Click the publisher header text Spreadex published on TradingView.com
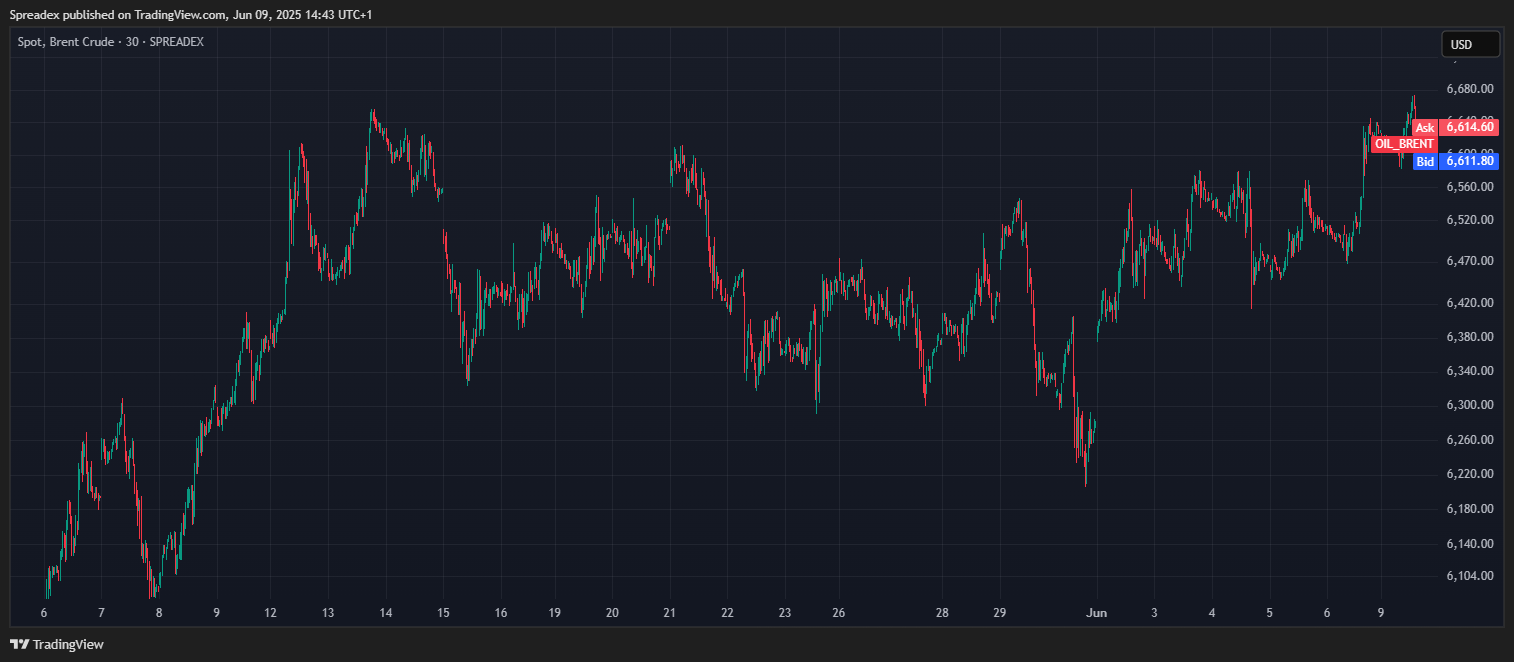1514x662 pixels. [x=118, y=14]
